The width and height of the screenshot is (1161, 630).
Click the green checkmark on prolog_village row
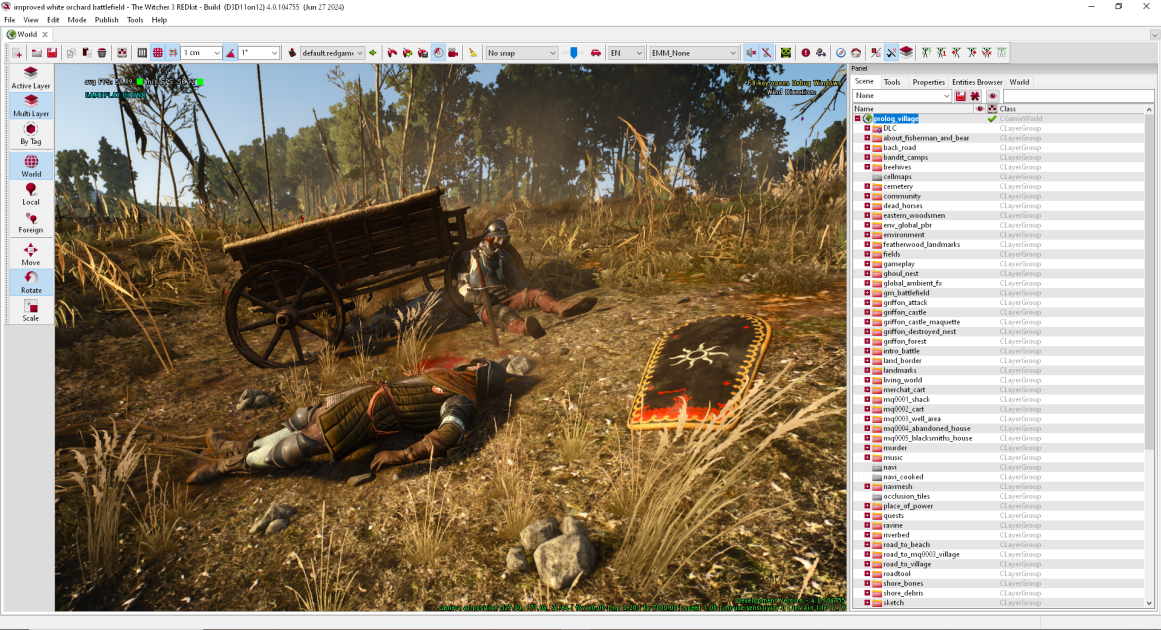pos(991,118)
